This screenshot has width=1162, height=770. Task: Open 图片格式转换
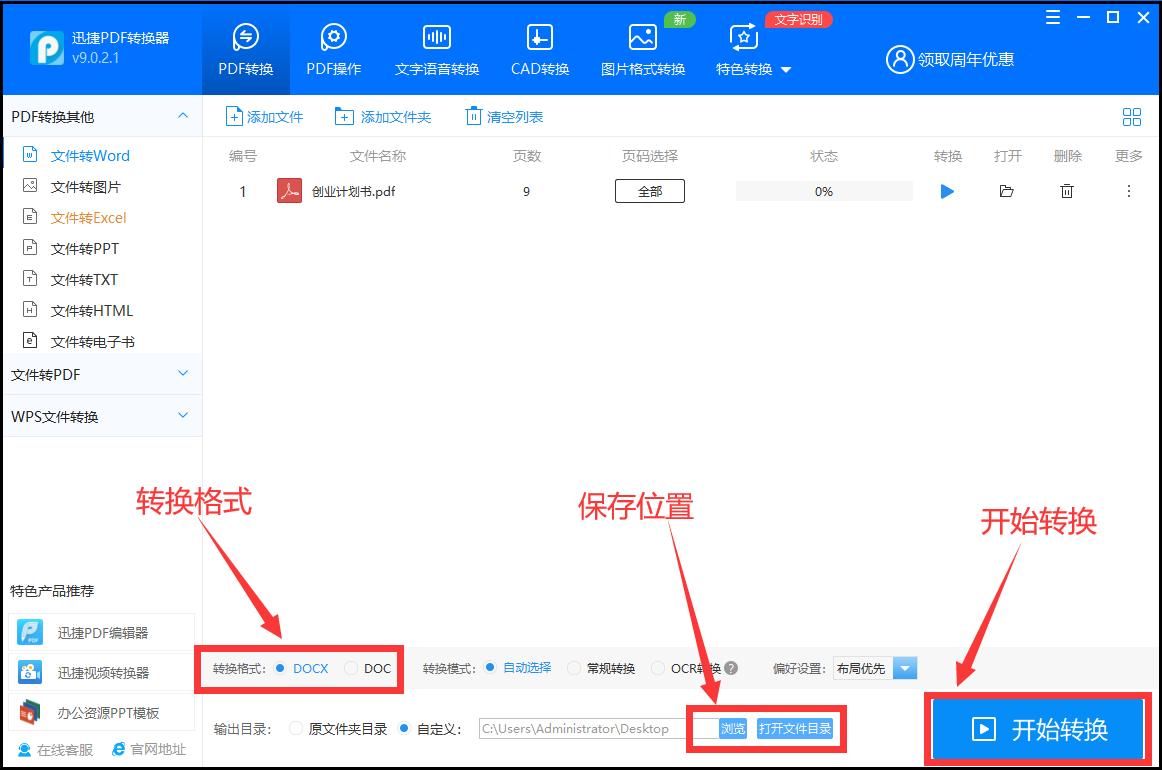tap(642, 47)
